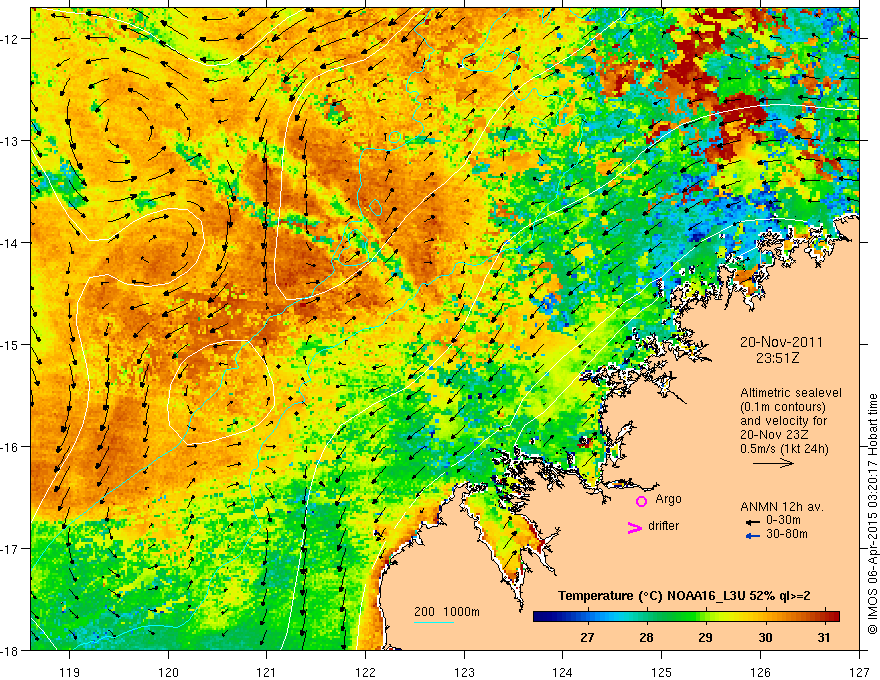This screenshot has width=880, height=680.
Task: Click the '200 1000m' isobath label
Action: pyautogui.click(x=447, y=612)
